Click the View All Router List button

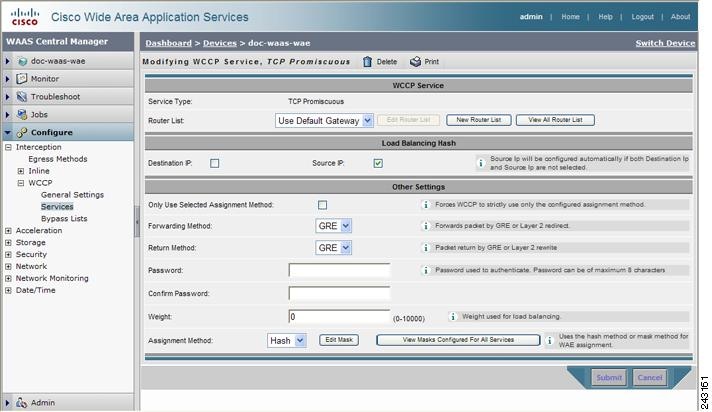coord(555,120)
